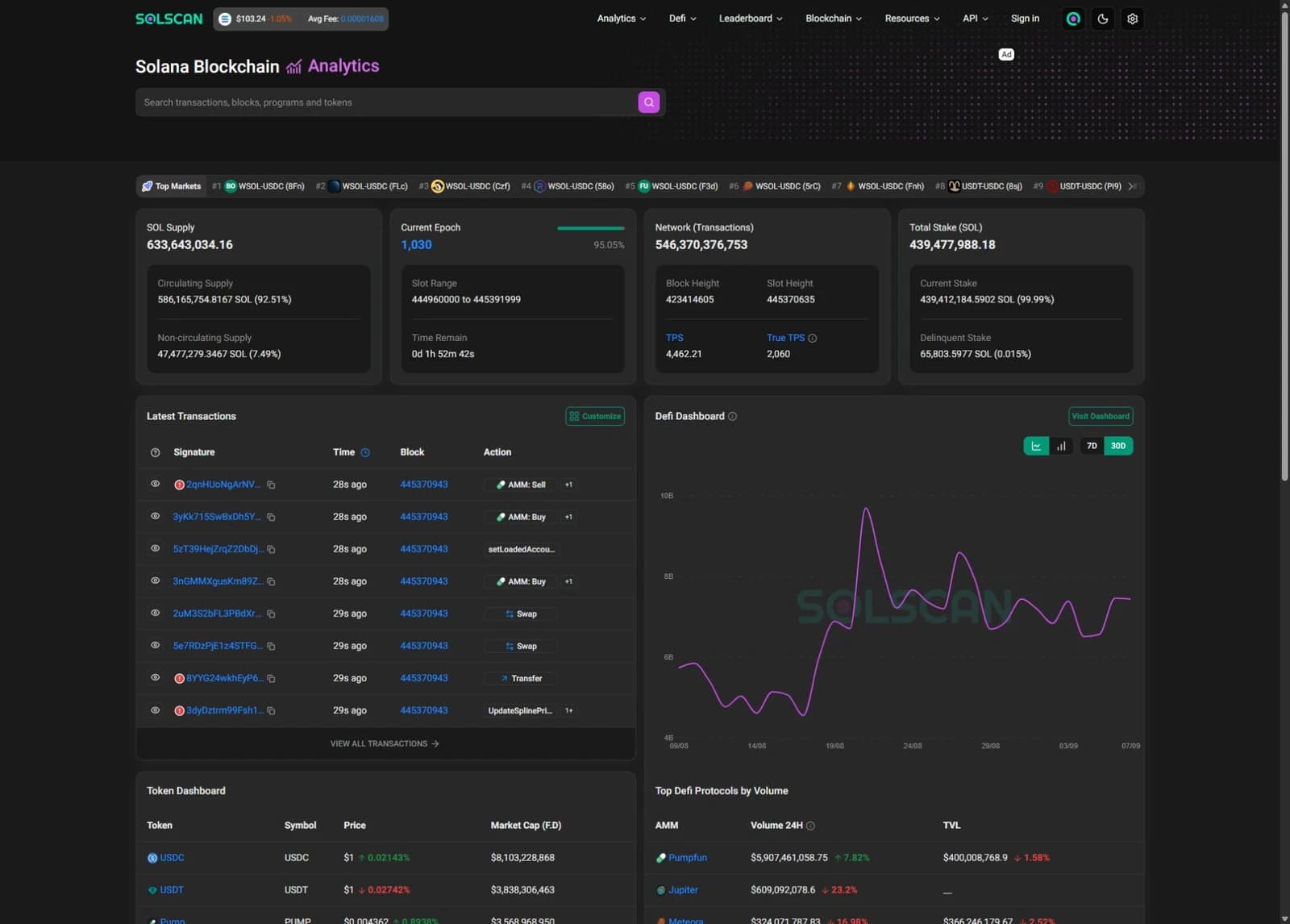Copy signature 3nGMMXgusKm89Z
The width and height of the screenshot is (1290, 924).
click(x=271, y=581)
